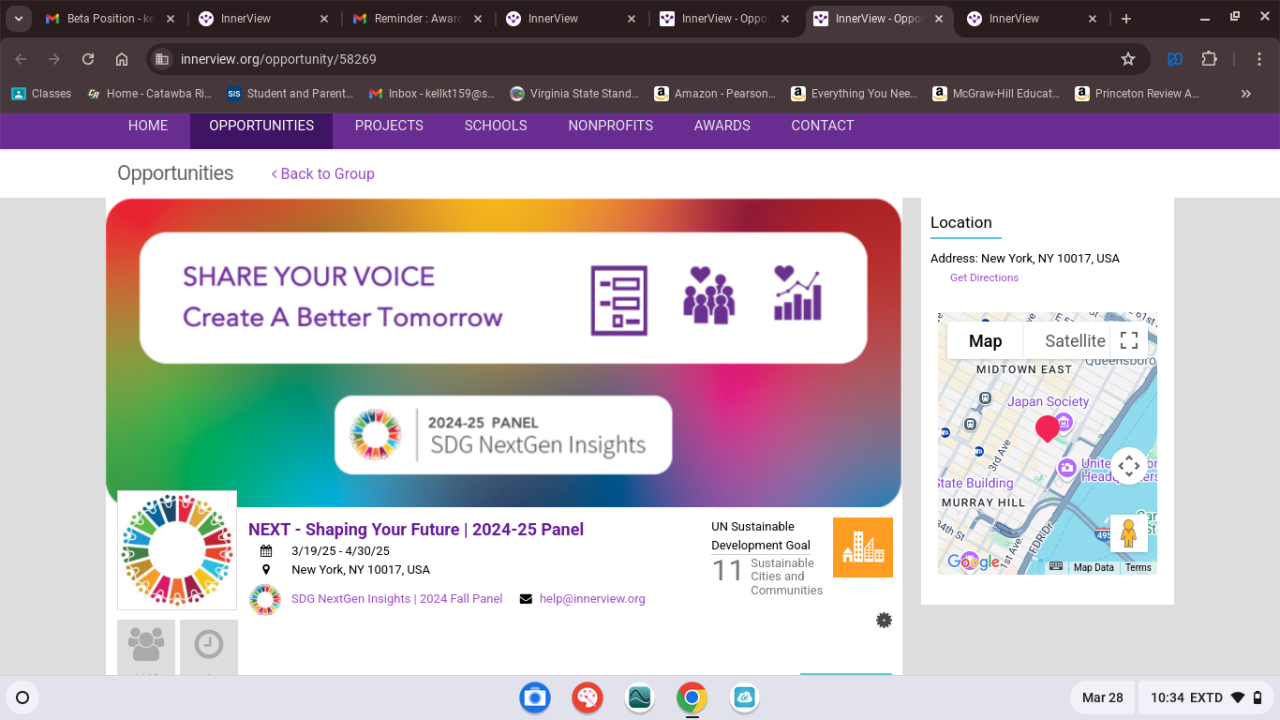
Task: Open the paint palette app on shelf
Action: point(587,698)
